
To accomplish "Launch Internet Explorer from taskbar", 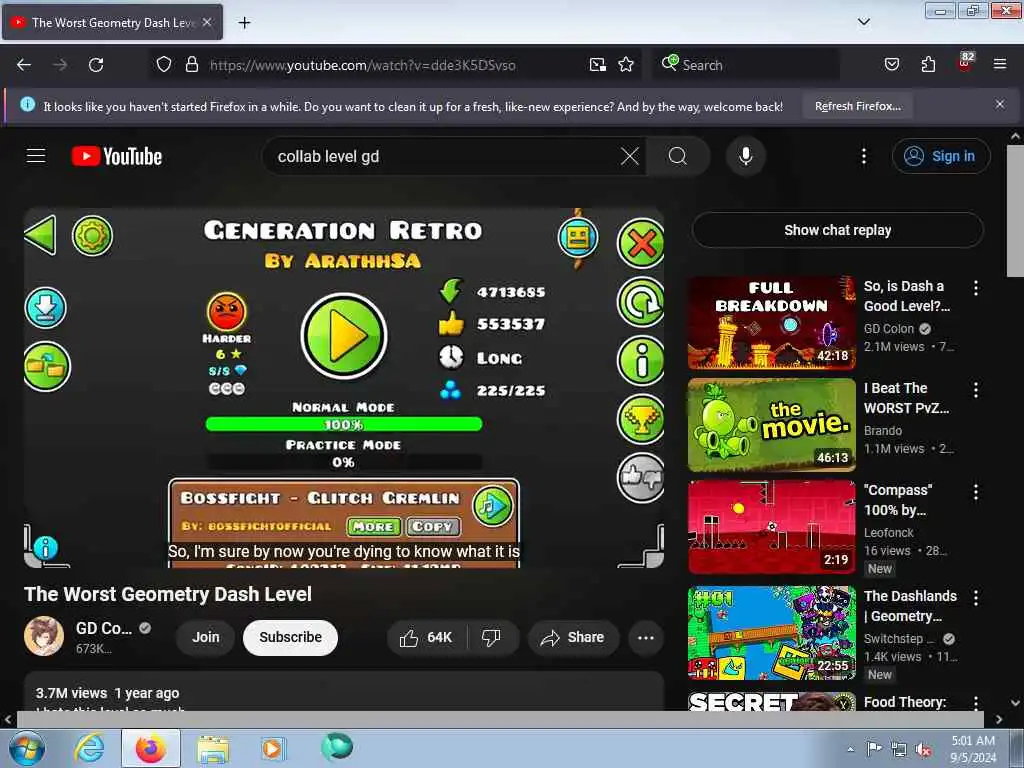I will coord(89,748).
